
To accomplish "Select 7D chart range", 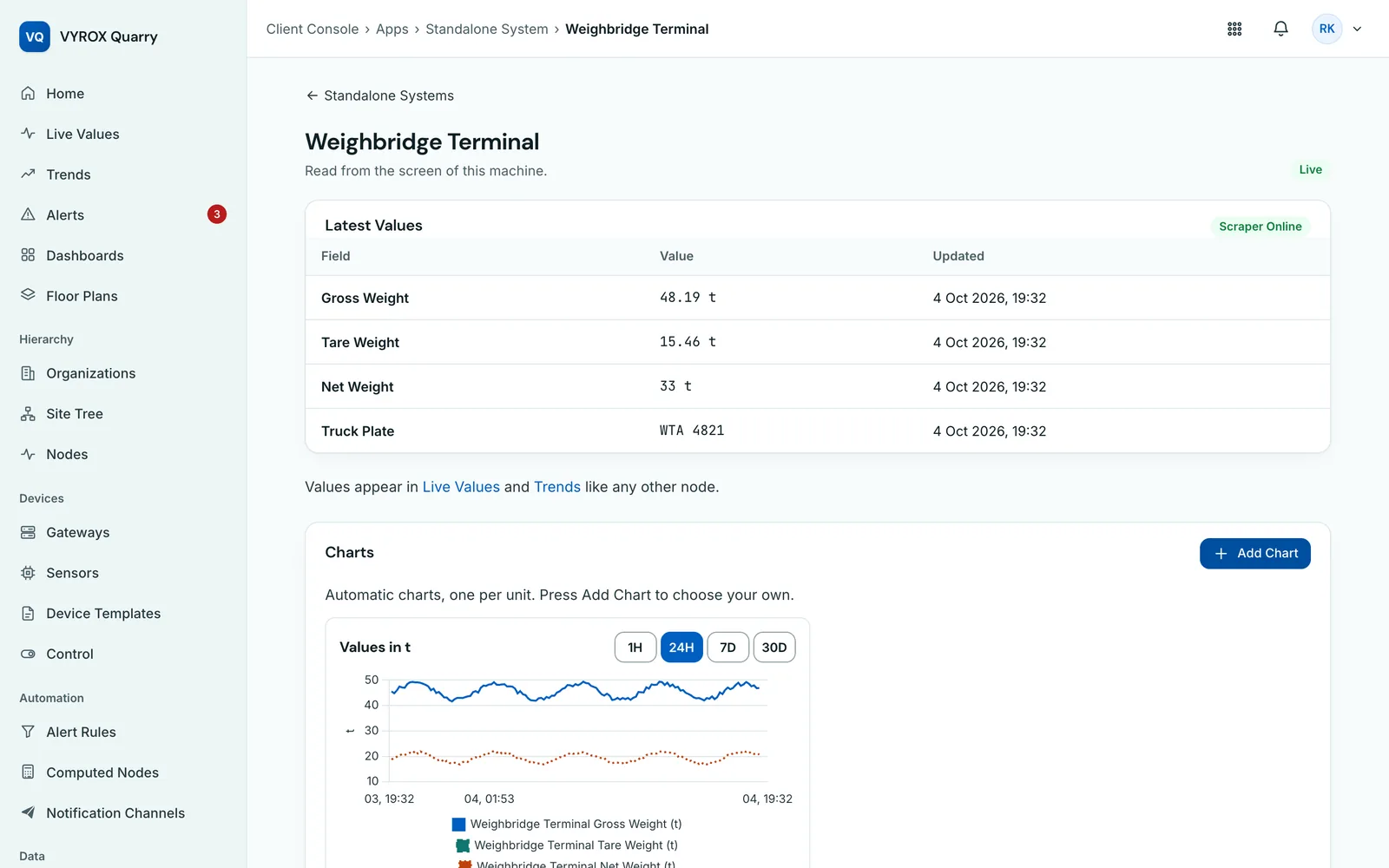I will pyautogui.click(x=727, y=648).
